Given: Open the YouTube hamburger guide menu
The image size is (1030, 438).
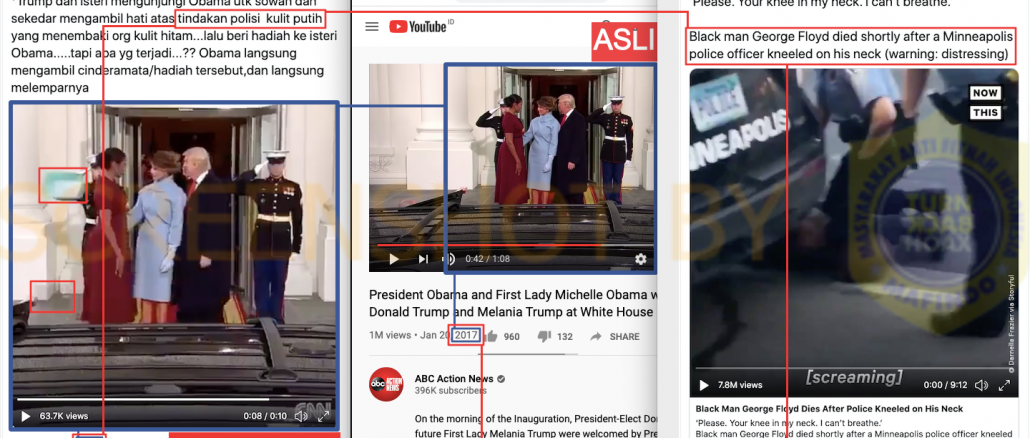Looking at the screenshot, I should pyautogui.click(x=372, y=27).
